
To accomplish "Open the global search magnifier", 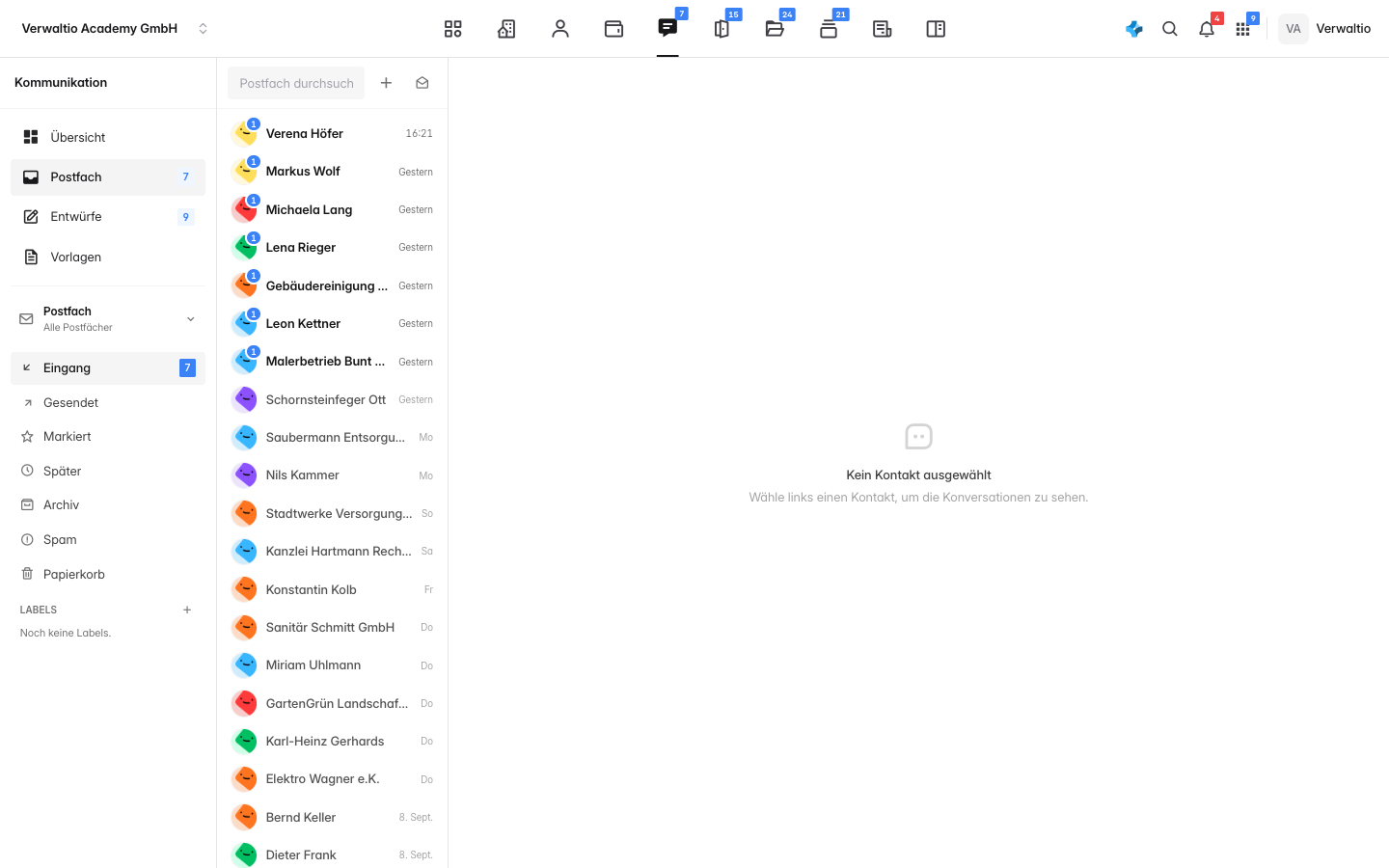I will point(1170,29).
